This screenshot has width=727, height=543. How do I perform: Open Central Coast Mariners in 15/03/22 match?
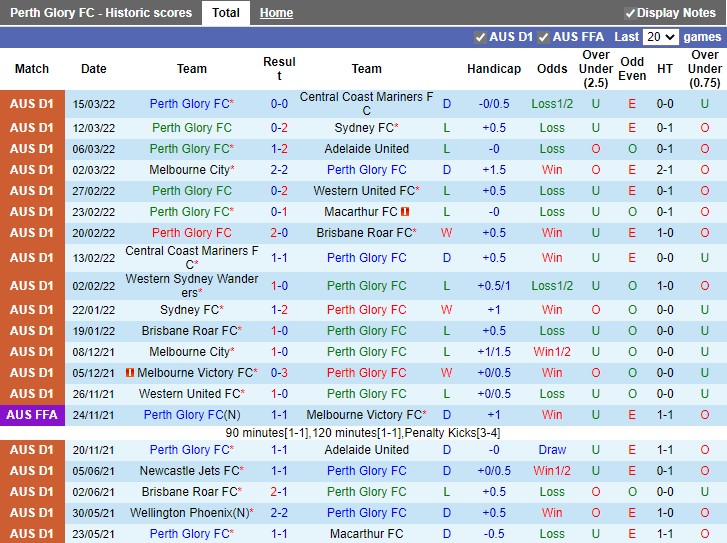(366, 104)
